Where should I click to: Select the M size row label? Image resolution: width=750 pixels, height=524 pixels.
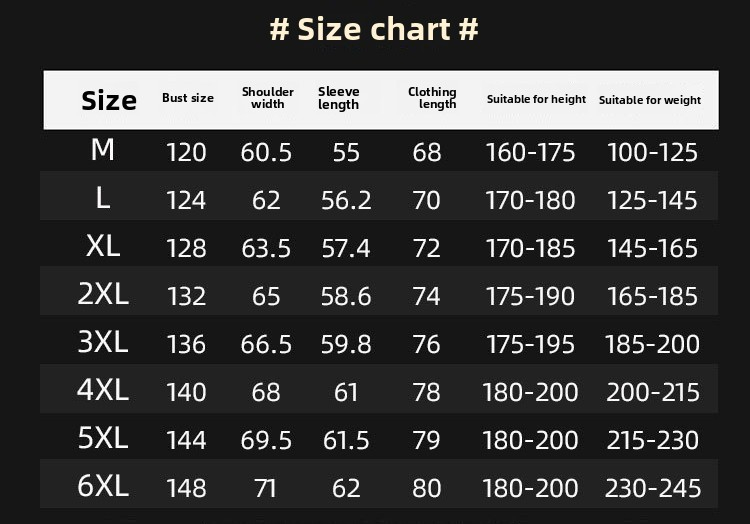[x=103, y=150]
